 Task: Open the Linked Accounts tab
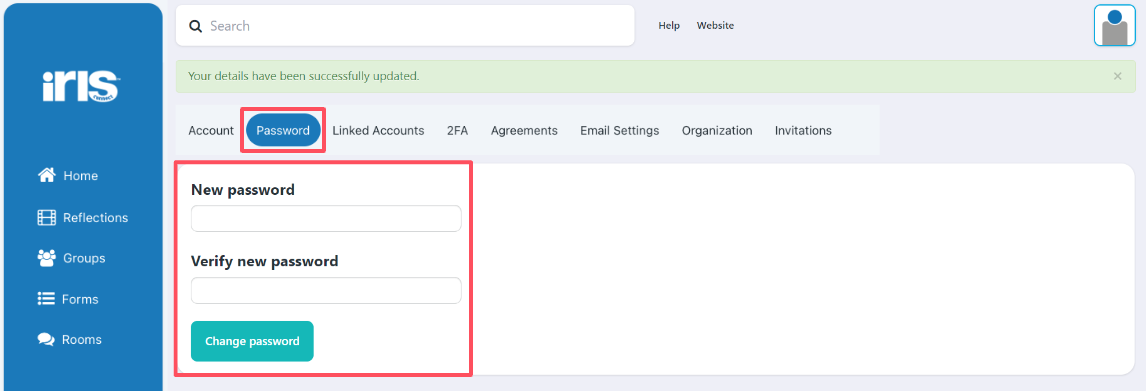378,130
